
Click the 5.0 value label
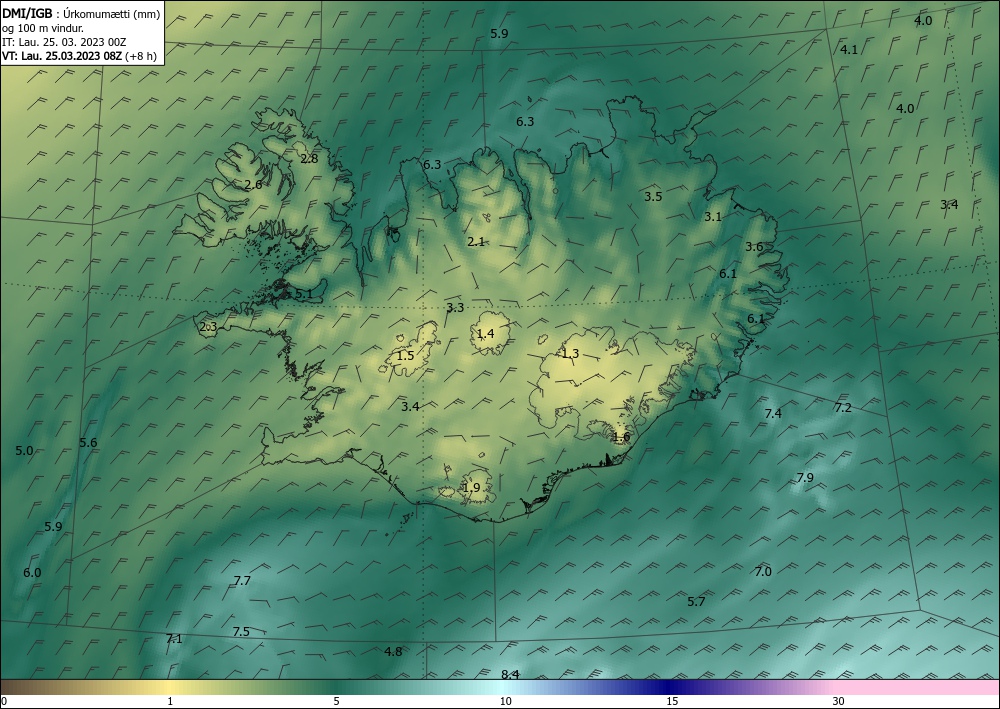point(24,451)
